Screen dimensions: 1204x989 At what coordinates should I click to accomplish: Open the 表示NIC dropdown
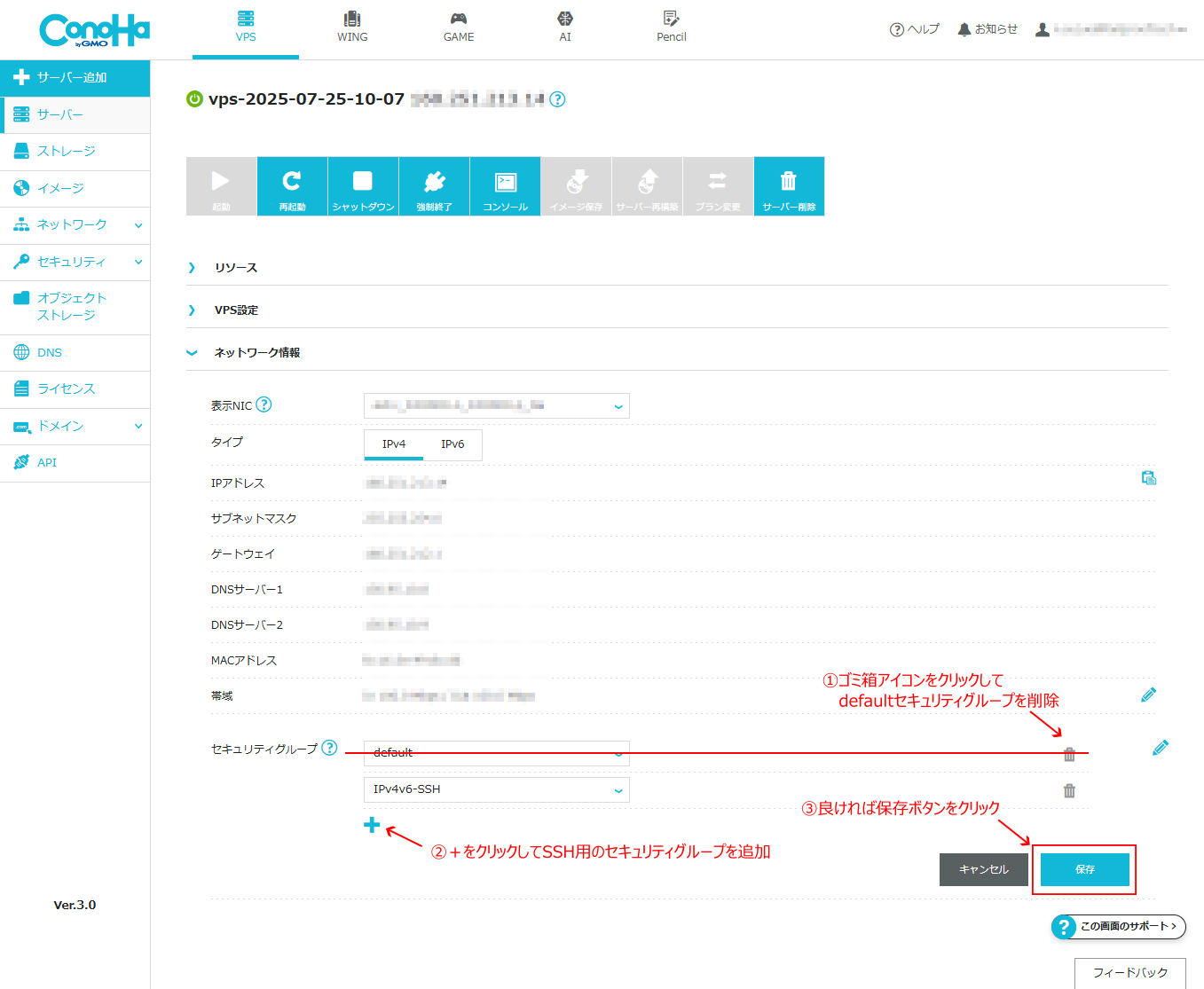[x=497, y=405]
